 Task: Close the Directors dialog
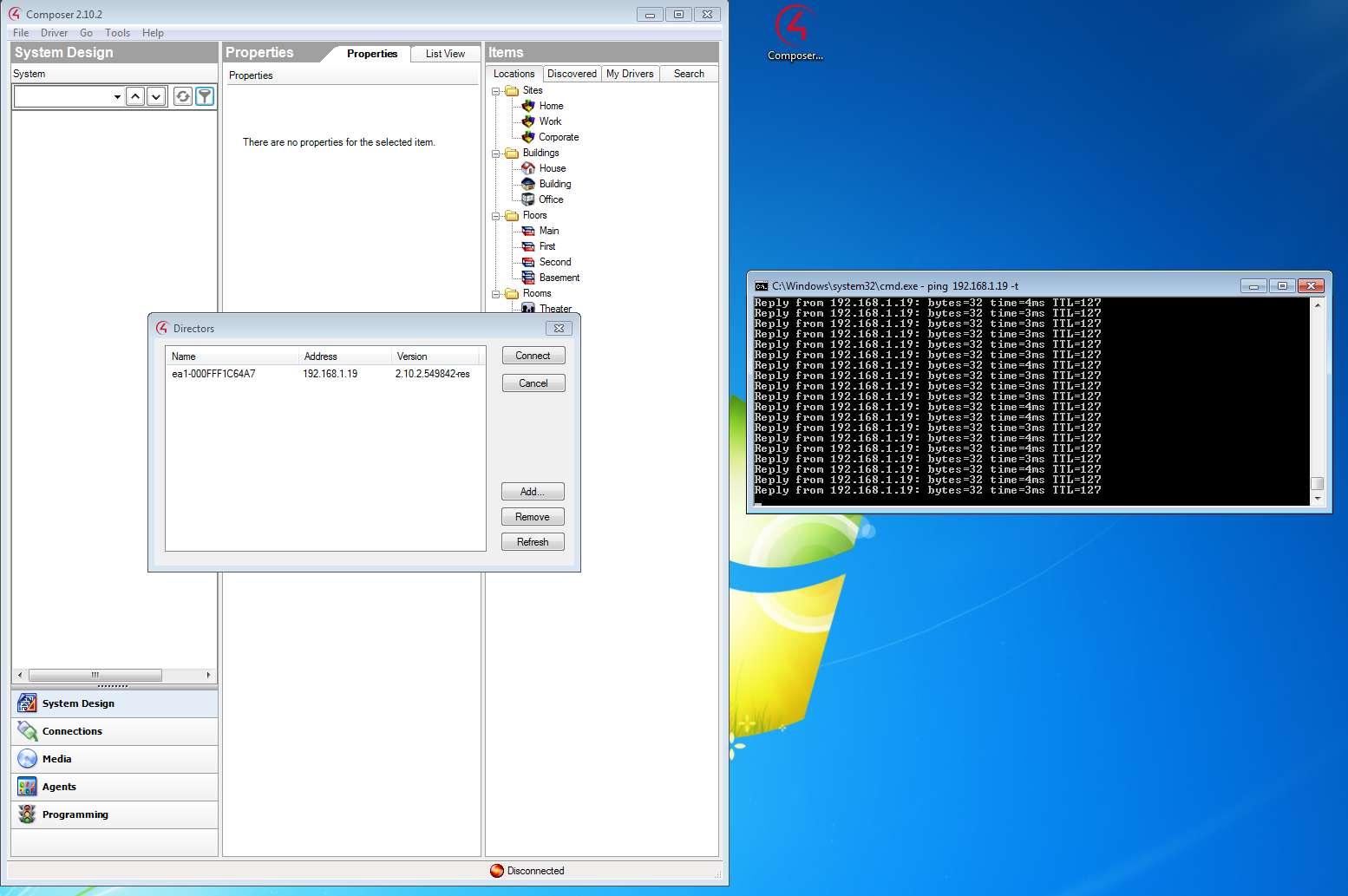[559, 328]
